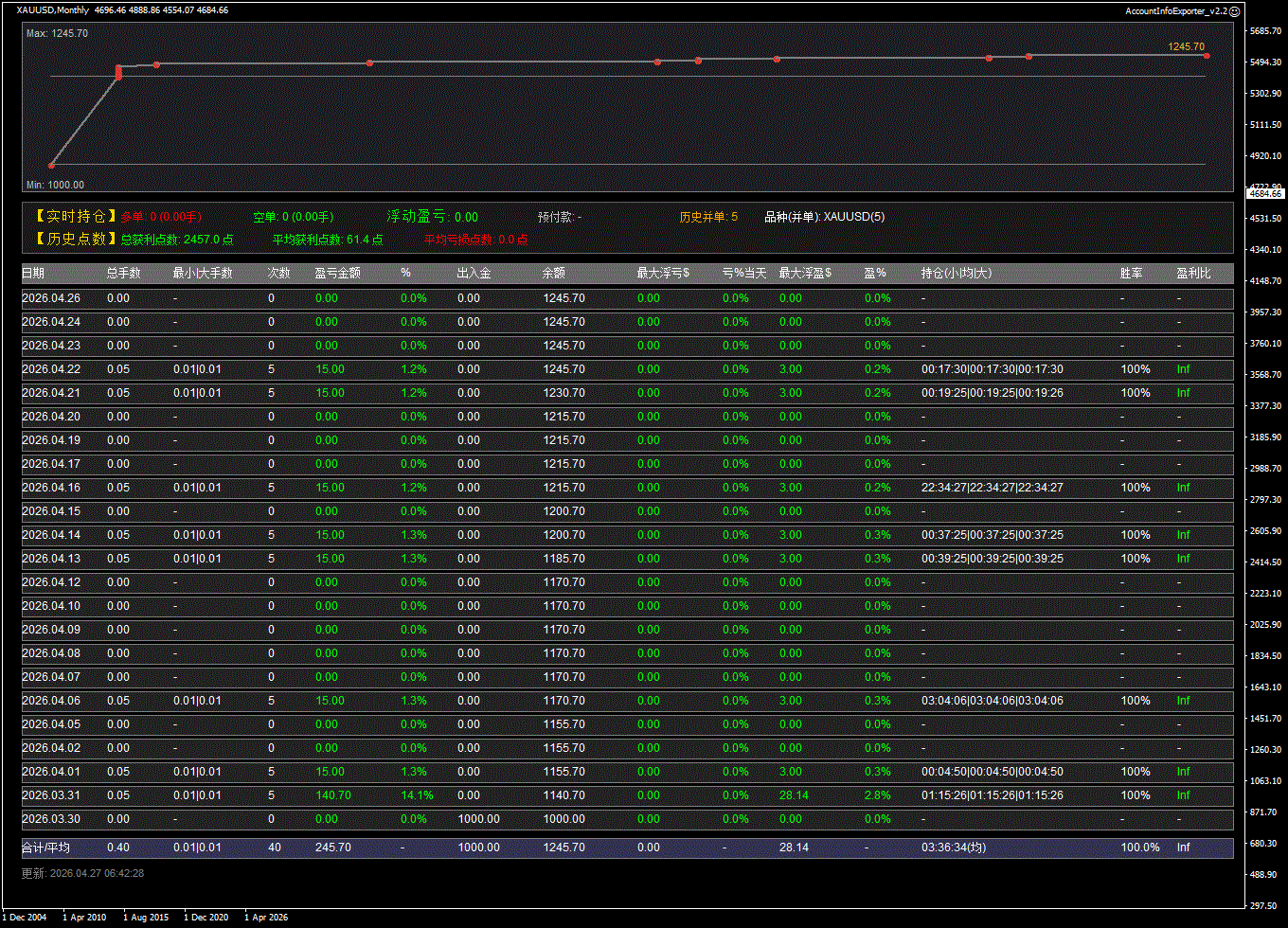
Task: Click the last red point on the equity curve
Action: coord(1207,56)
